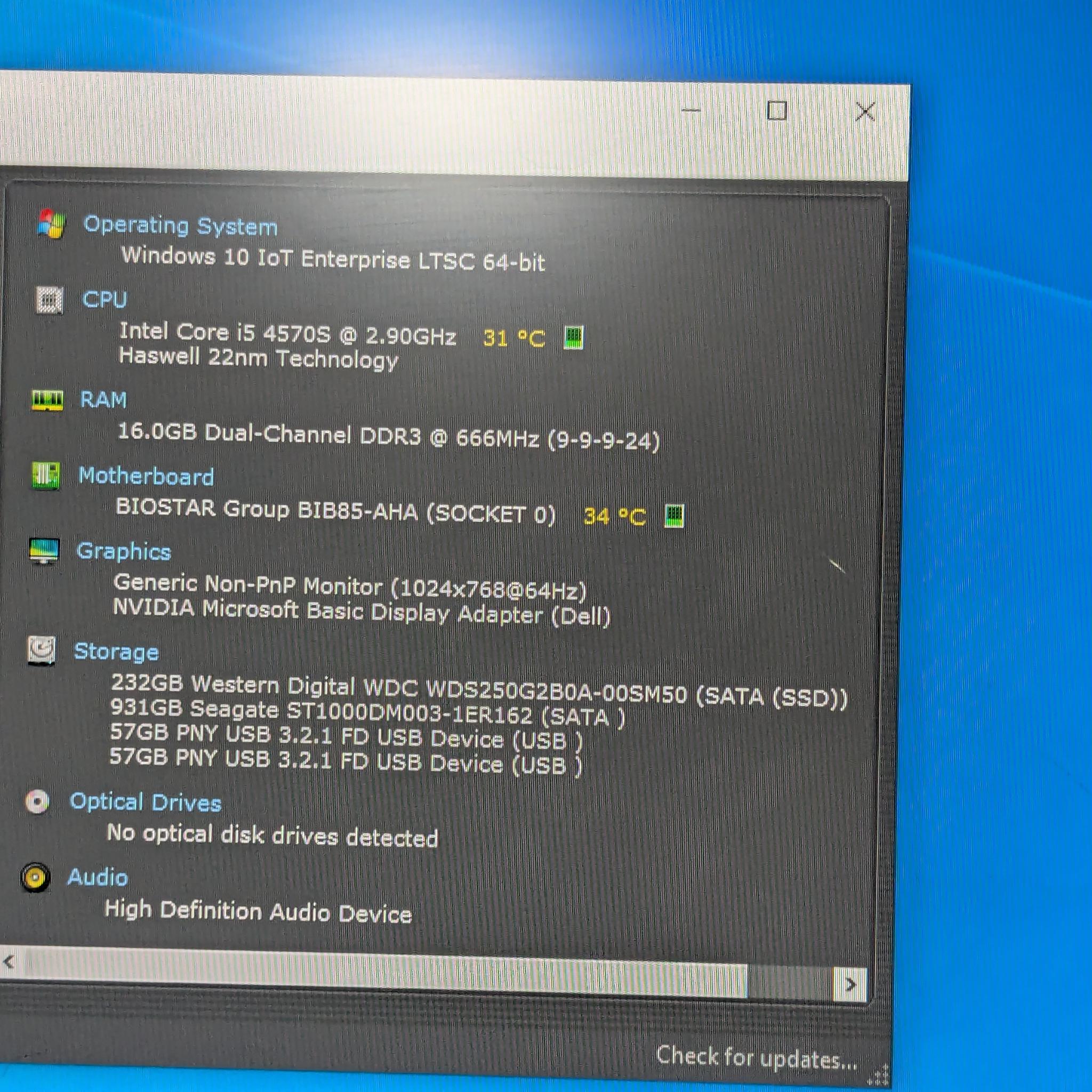Click the Check for updates link
This screenshot has width=1092, height=1092.
(x=756, y=1057)
